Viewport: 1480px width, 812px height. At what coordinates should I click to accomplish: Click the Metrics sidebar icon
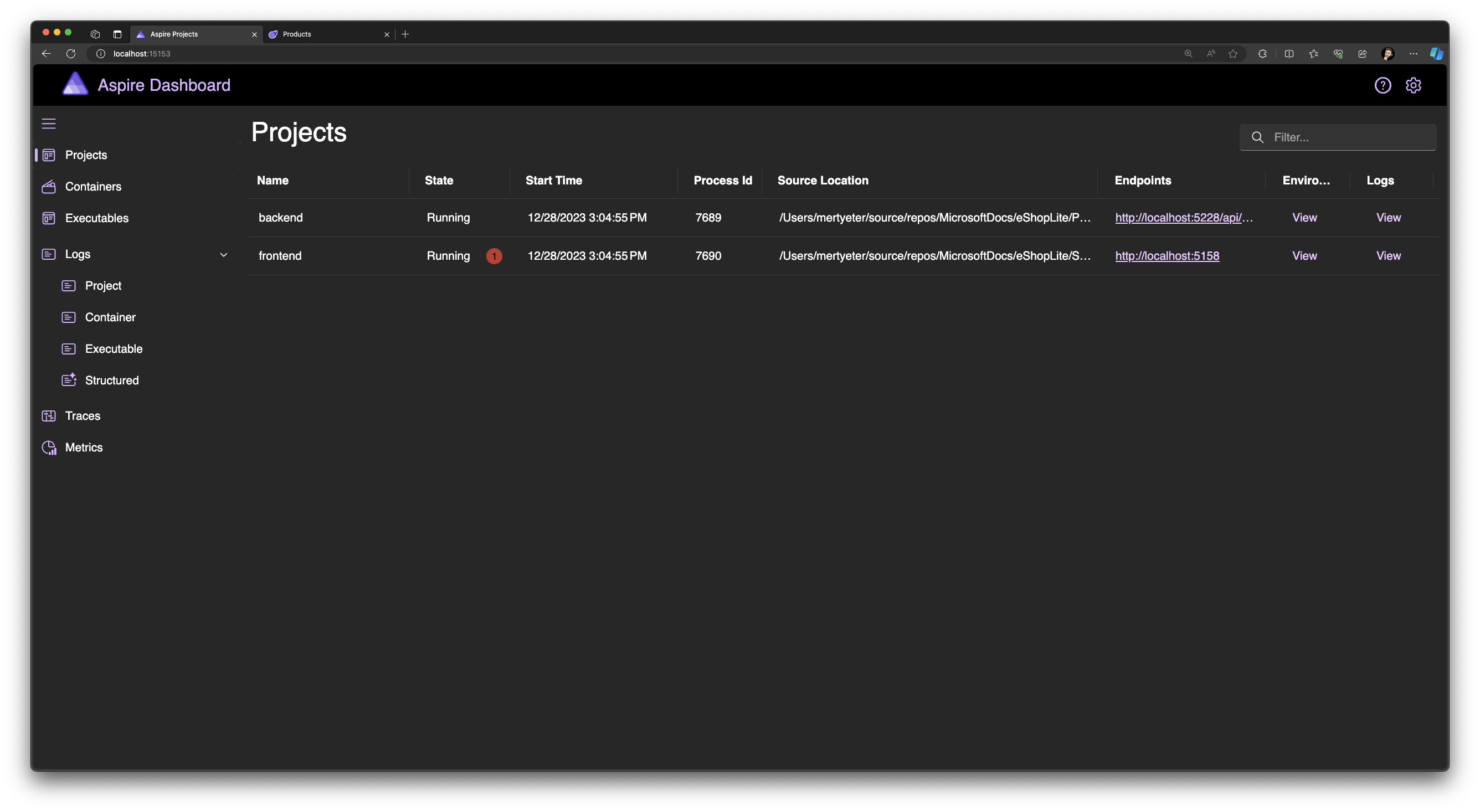[49, 448]
